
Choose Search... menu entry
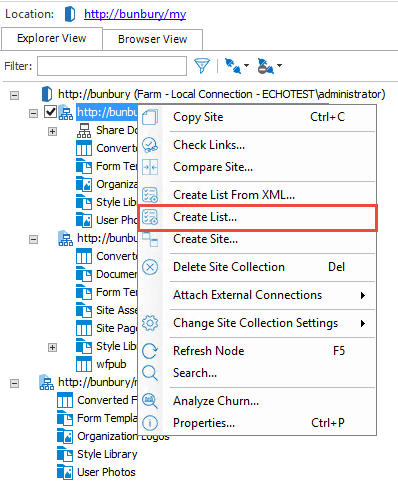pyautogui.click(x=257, y=373)
